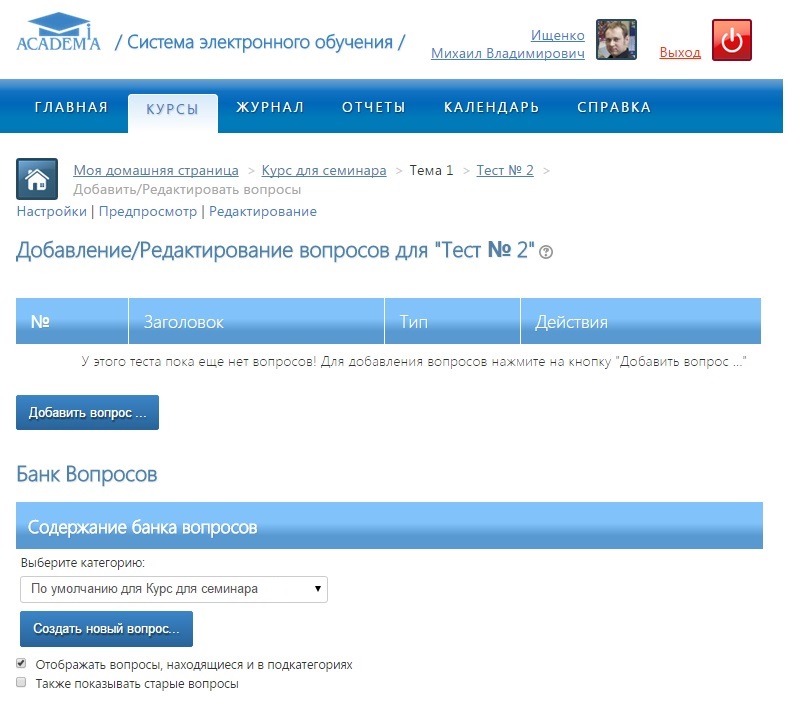
Task: Click the Заголовок column header
Action: click(x=256, y=321)
